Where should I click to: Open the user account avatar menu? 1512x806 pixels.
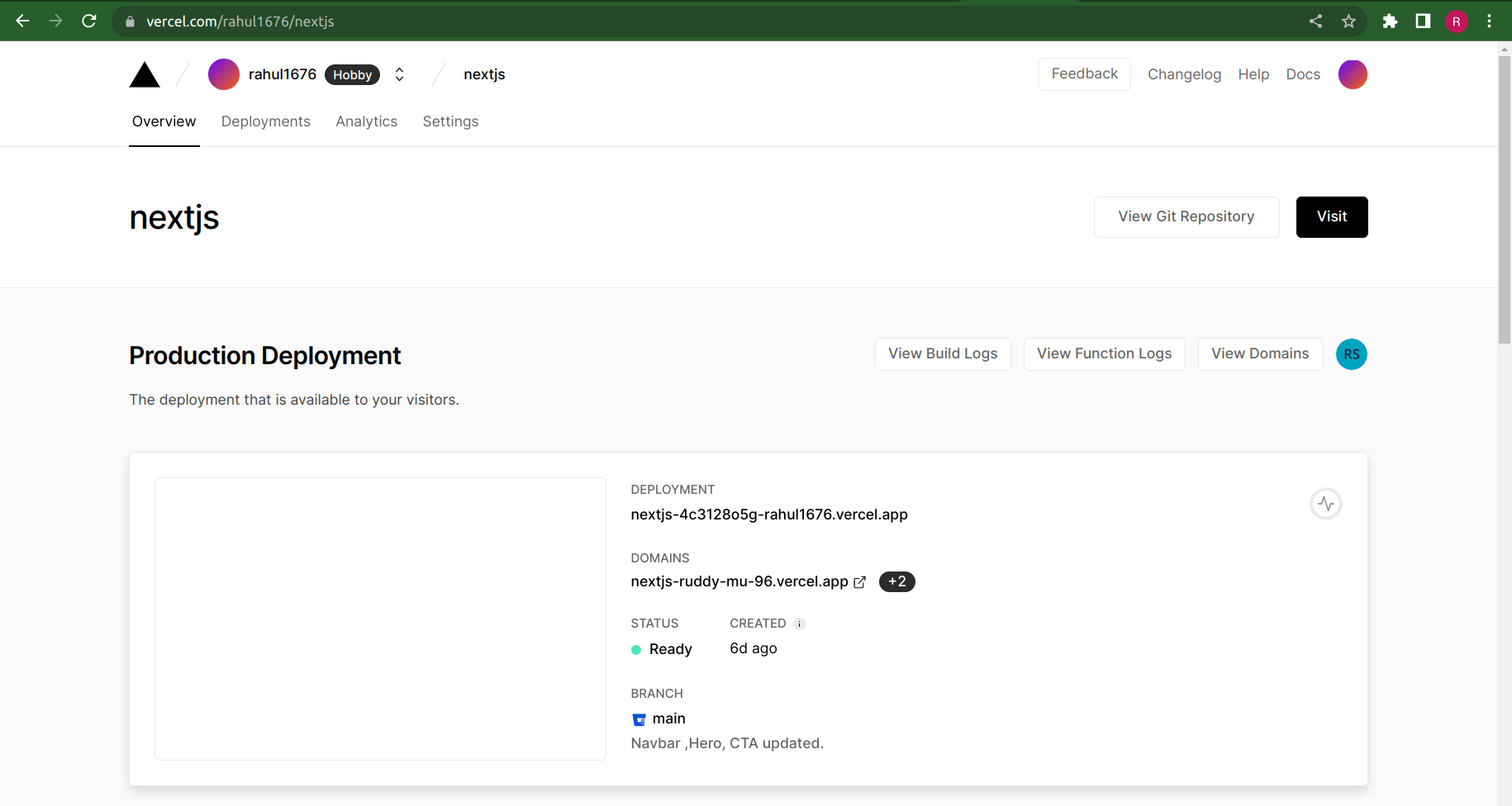click(x=1353, y=74)
